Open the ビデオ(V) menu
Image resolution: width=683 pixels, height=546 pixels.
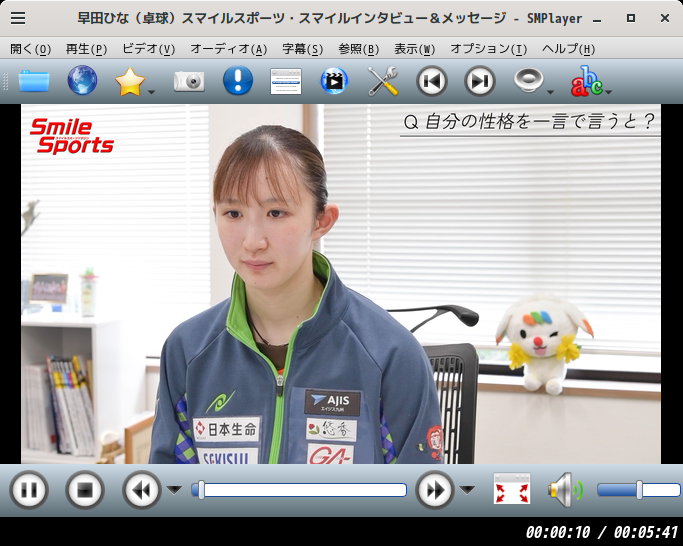click(149, 49)
